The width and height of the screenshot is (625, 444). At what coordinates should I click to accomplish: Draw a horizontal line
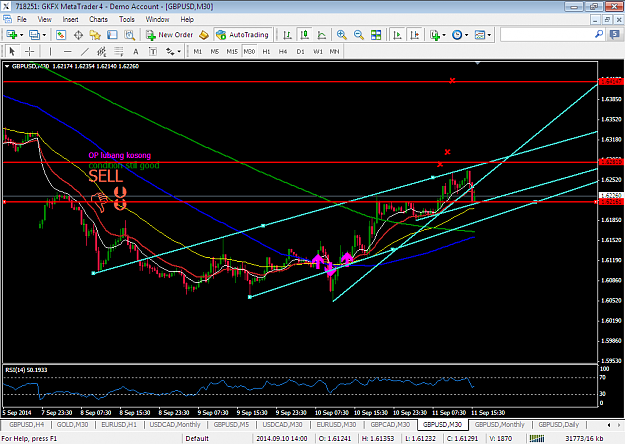pyautogui.click(x=68, y=51)
